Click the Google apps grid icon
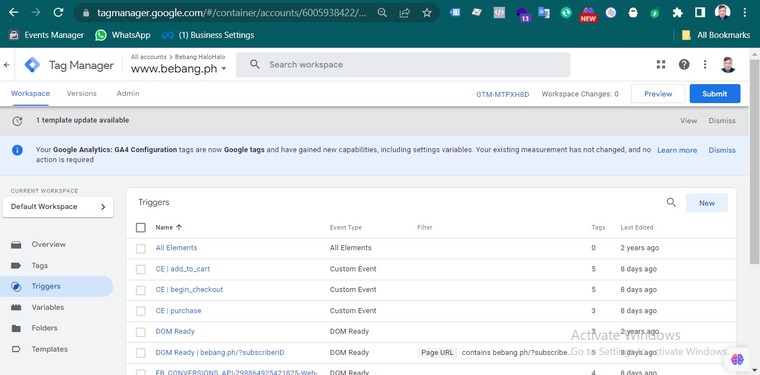The image size is (760, 375). point(661,64)
